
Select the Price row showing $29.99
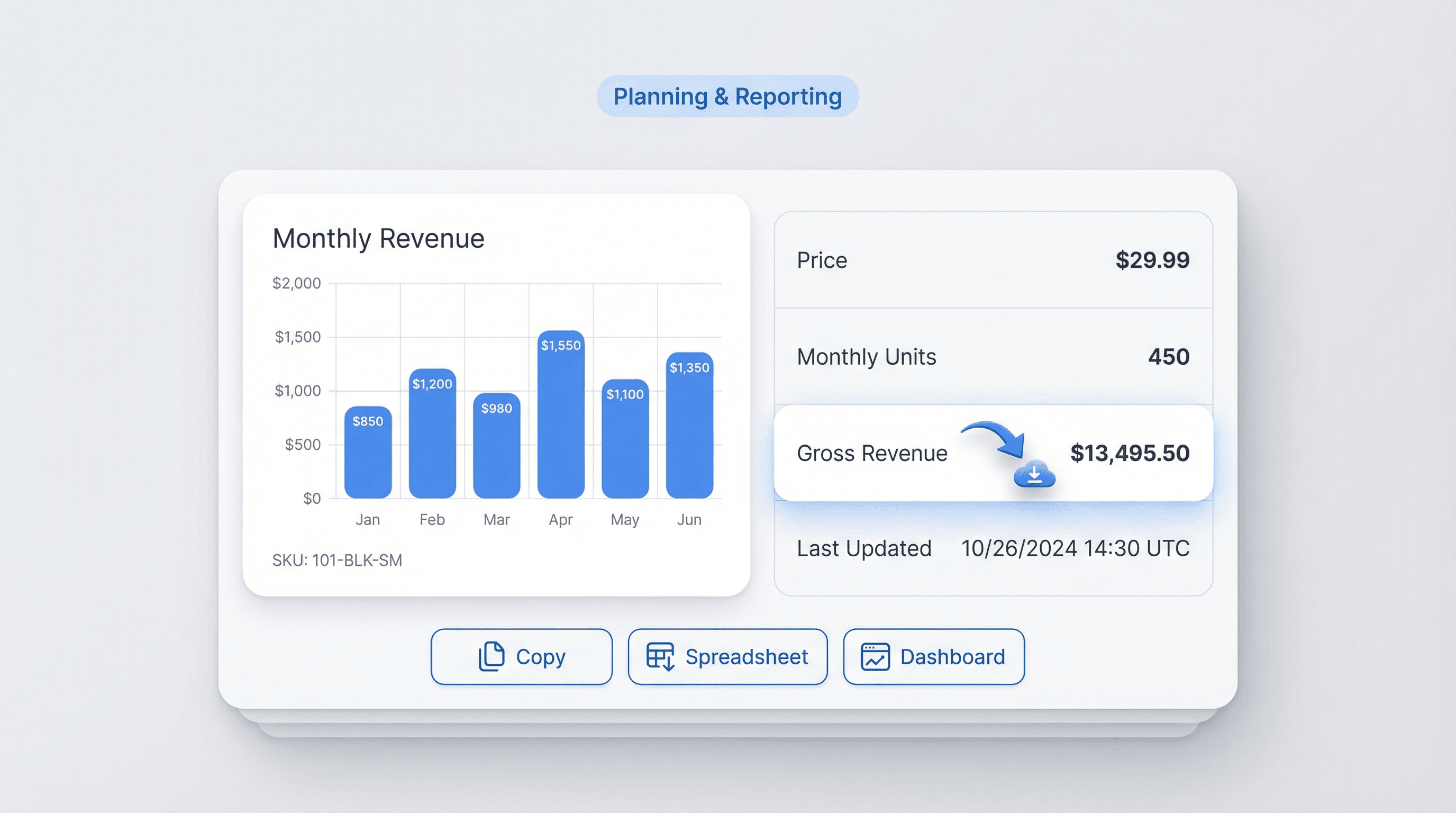click(x=995, y=260)
